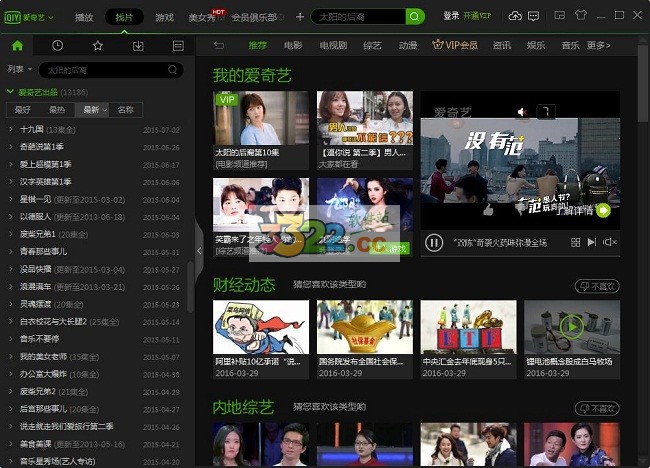Open downloads icon in sidebar

(x=138, y=46)
